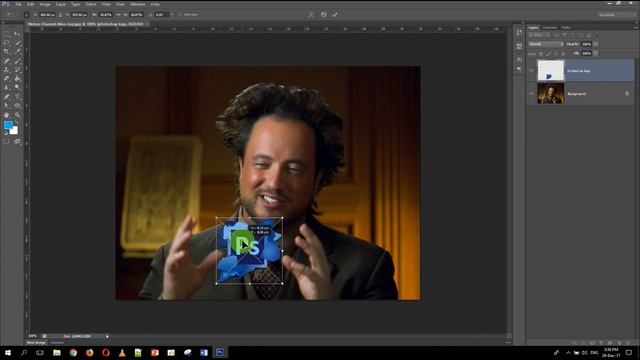Commit the transform with the checkmark
The image size is (640, 360).
(335, 15)
